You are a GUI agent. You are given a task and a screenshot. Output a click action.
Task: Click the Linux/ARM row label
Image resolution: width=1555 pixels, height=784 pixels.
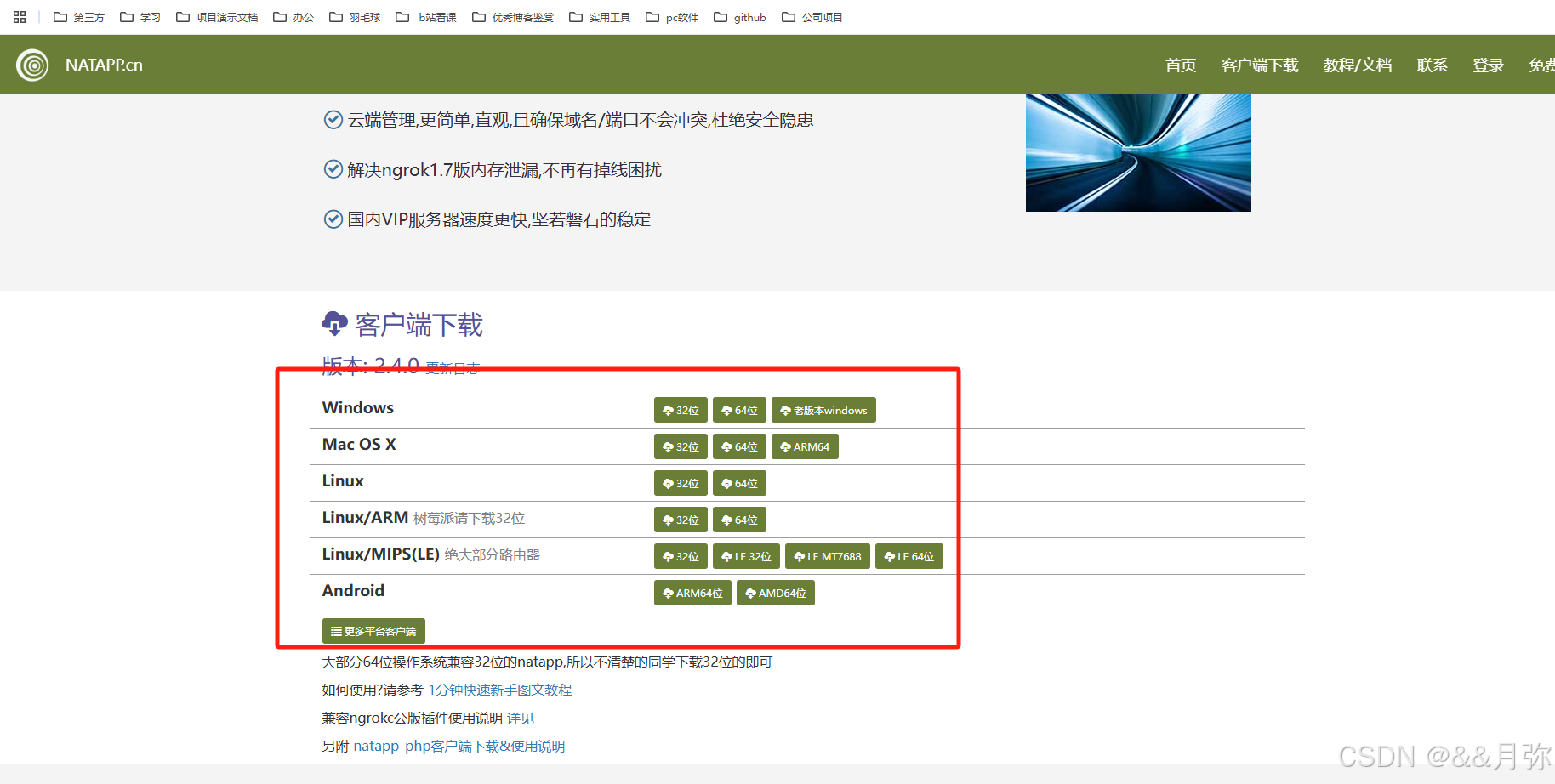click(365, 517)
